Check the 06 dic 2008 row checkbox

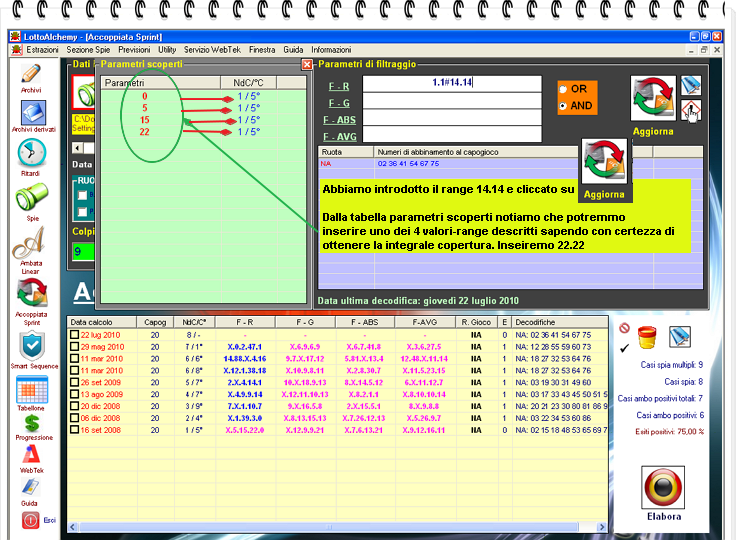click(74, 418)
